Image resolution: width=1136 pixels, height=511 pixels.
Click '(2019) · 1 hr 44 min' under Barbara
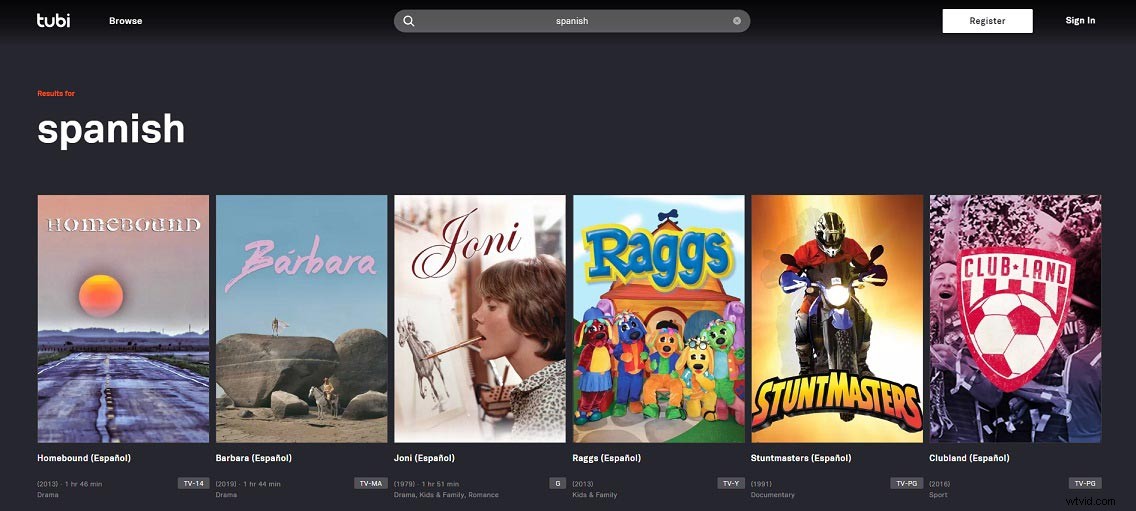click(248, 484)
